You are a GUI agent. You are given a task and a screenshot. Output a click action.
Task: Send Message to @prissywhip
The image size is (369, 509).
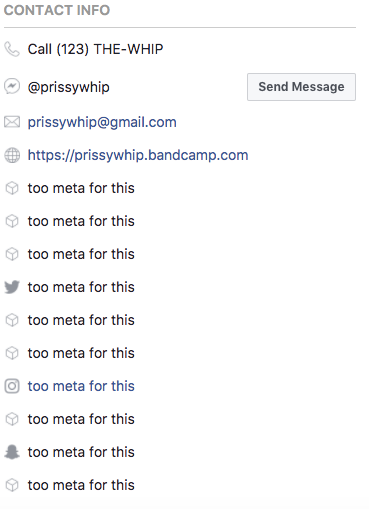coord(301,87)
